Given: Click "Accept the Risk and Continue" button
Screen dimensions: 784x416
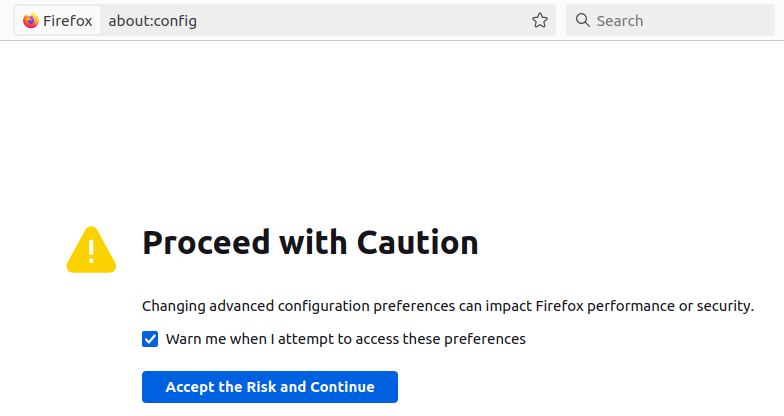Looking at the screenshot, I should (270, 387).
